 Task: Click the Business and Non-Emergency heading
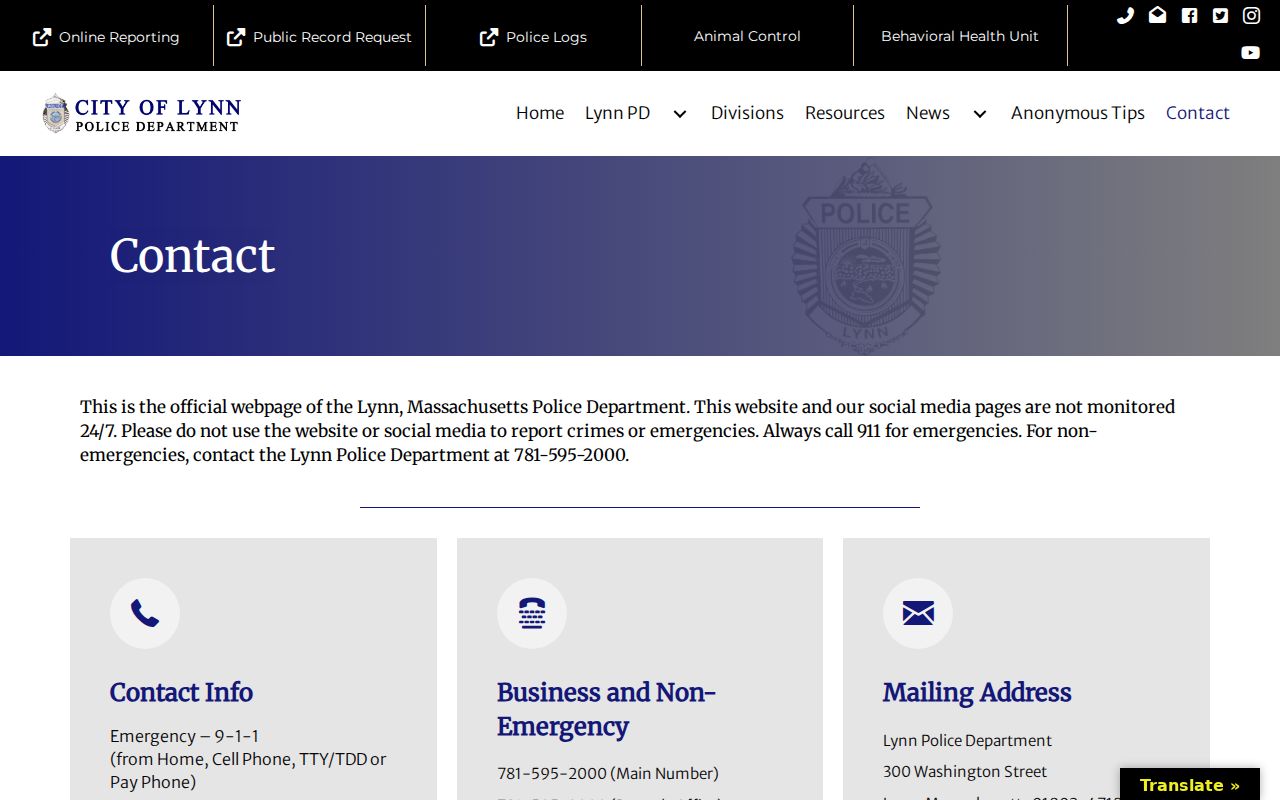(607, 709)
